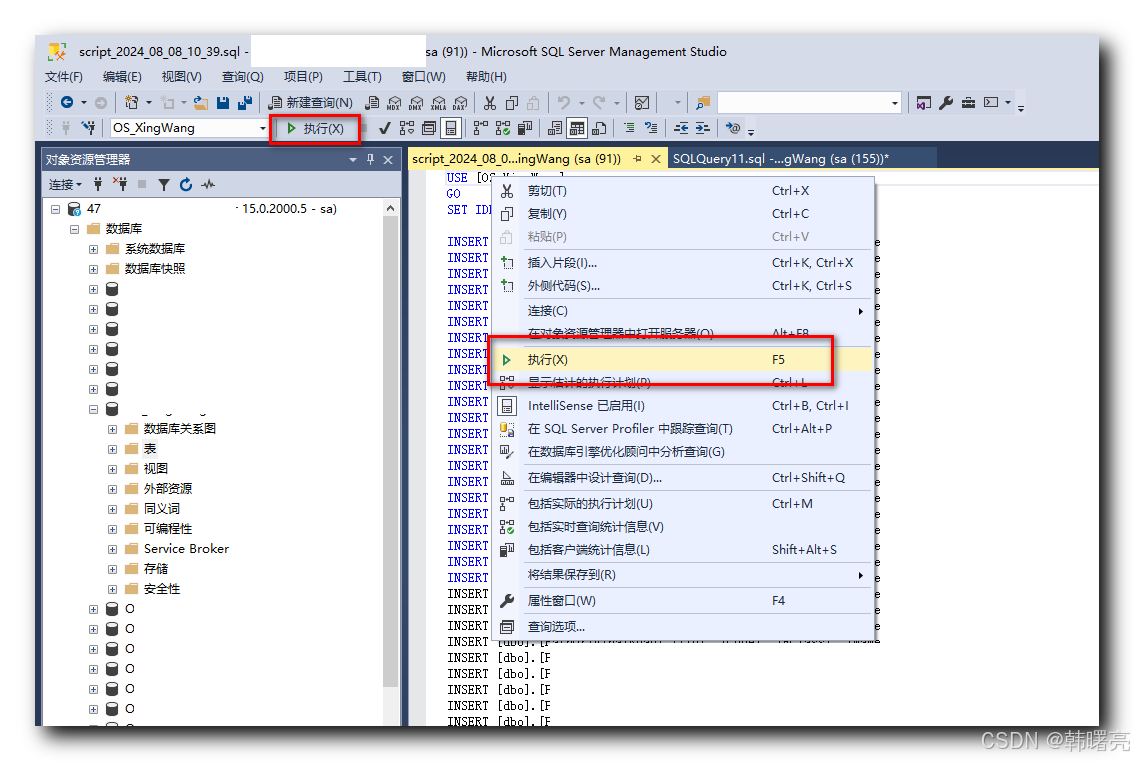
Task: Click the DAX query icon
Action: (460, 103)
